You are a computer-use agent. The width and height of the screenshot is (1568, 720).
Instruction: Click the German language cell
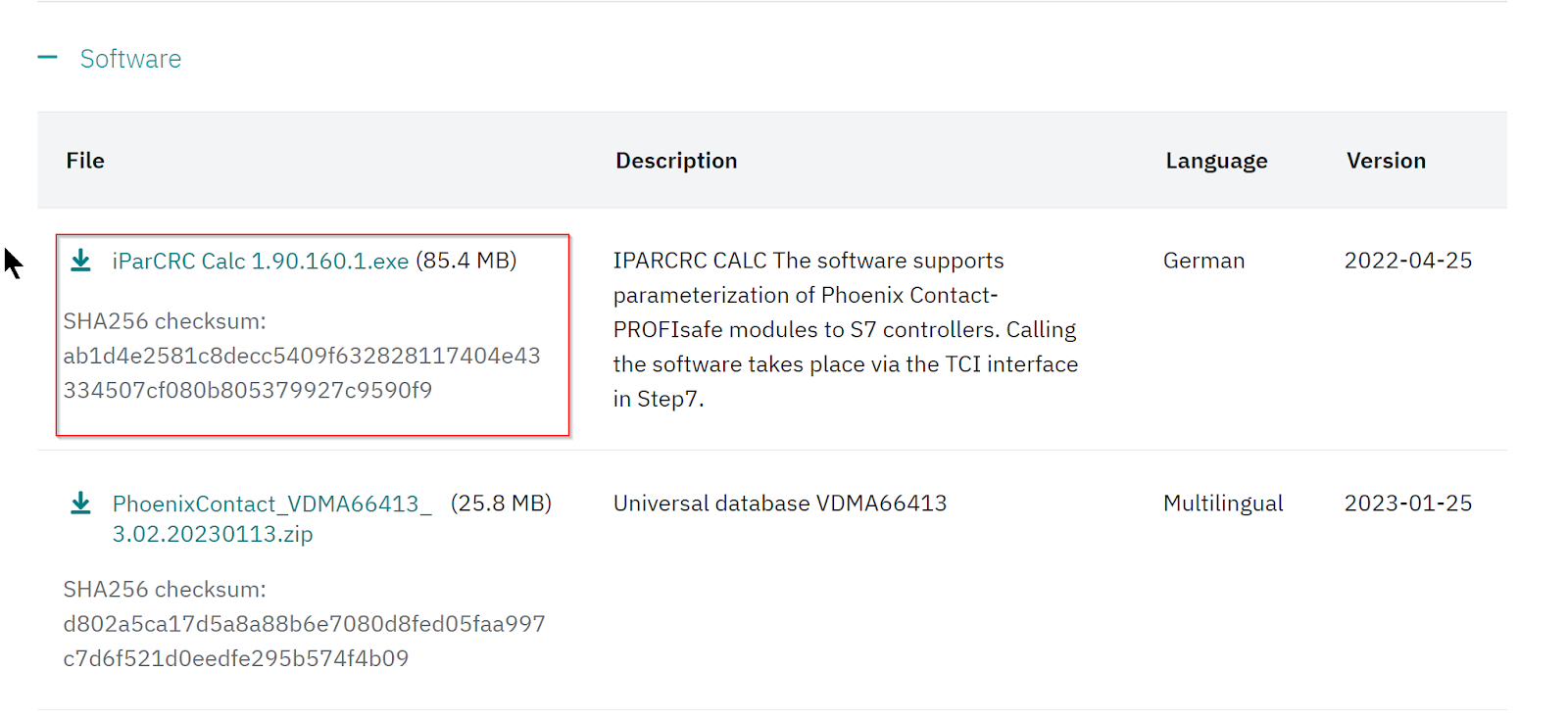(x=1203, y=261)
